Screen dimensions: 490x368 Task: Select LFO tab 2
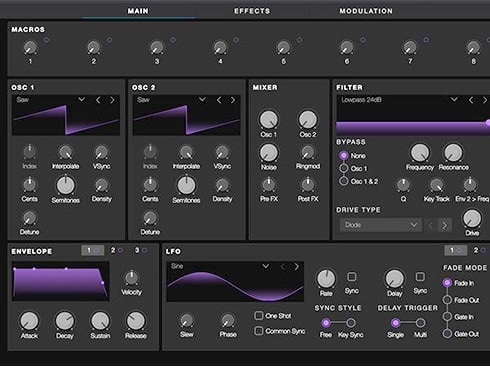(x=480, y=250)
